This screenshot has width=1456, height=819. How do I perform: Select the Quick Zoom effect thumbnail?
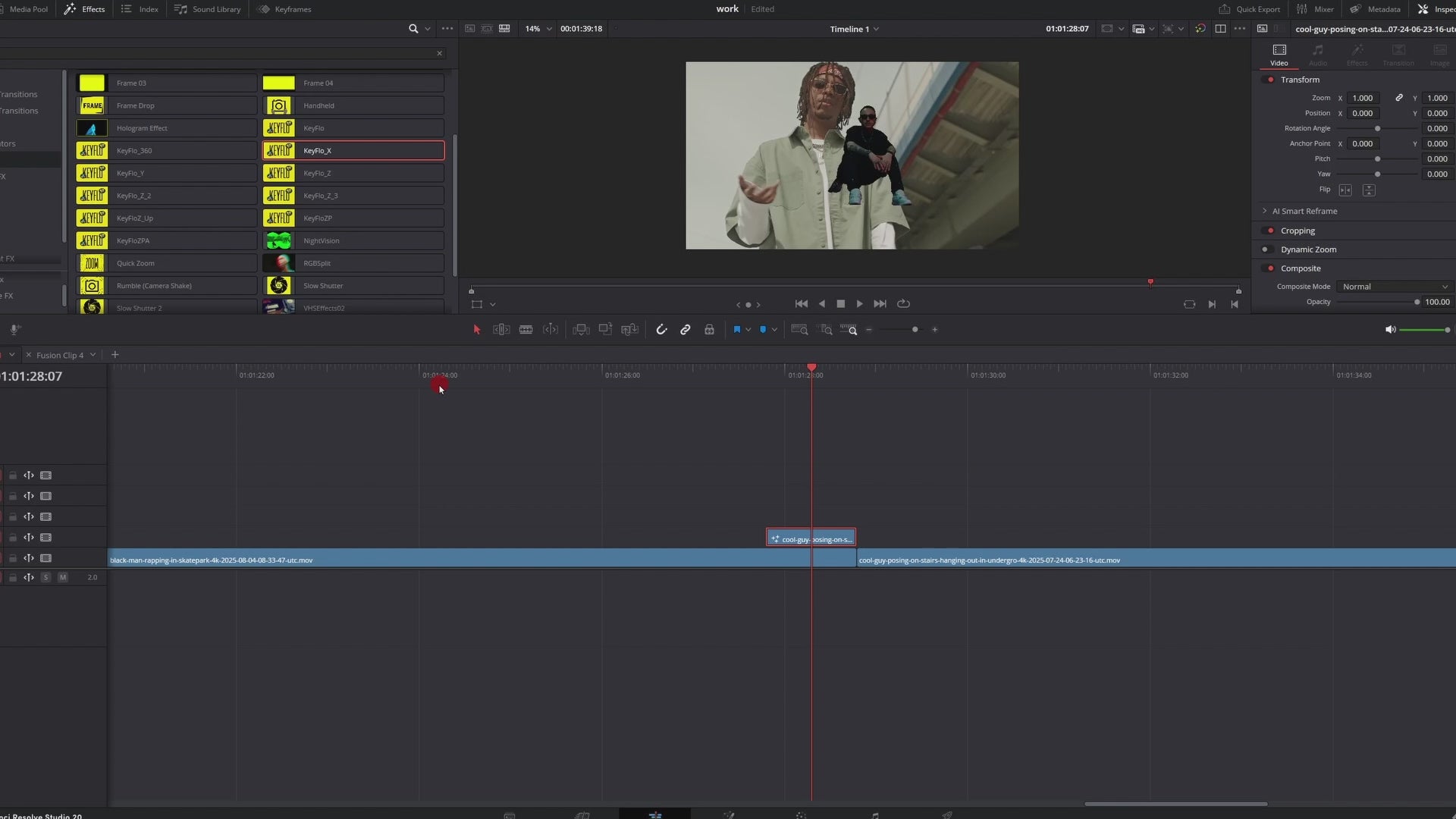pyautogui.click(x=92, y=263)
